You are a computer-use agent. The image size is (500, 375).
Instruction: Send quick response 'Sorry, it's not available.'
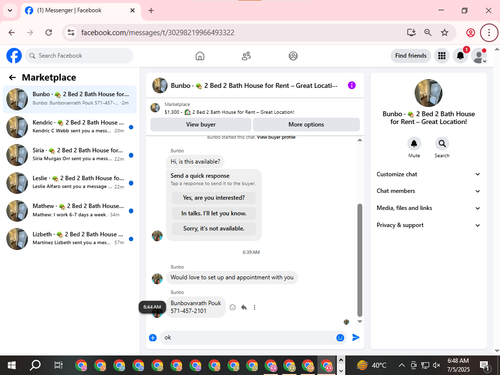(214, 229)
